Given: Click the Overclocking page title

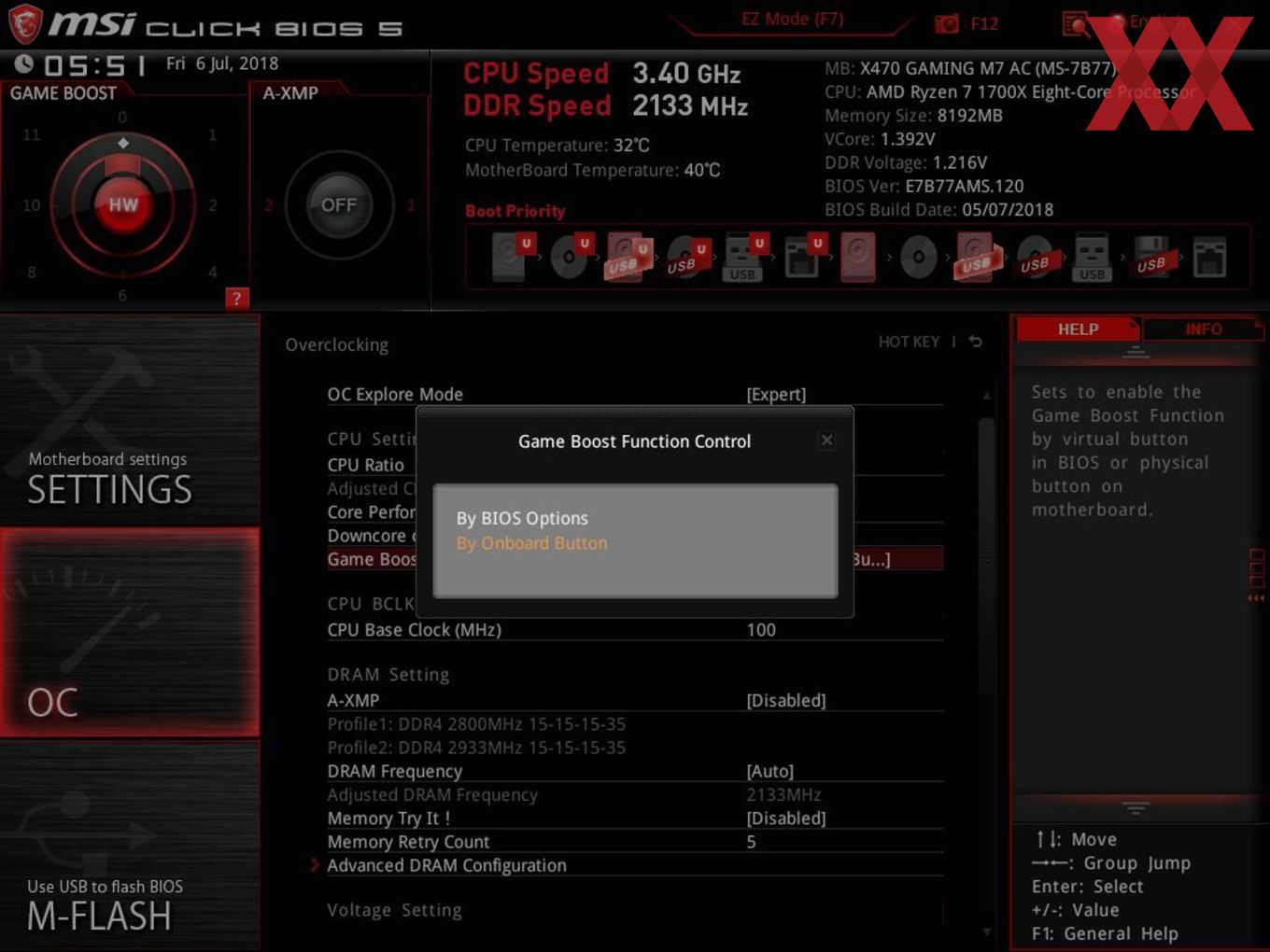Looking at the screenshot, I should click(336, 344).
